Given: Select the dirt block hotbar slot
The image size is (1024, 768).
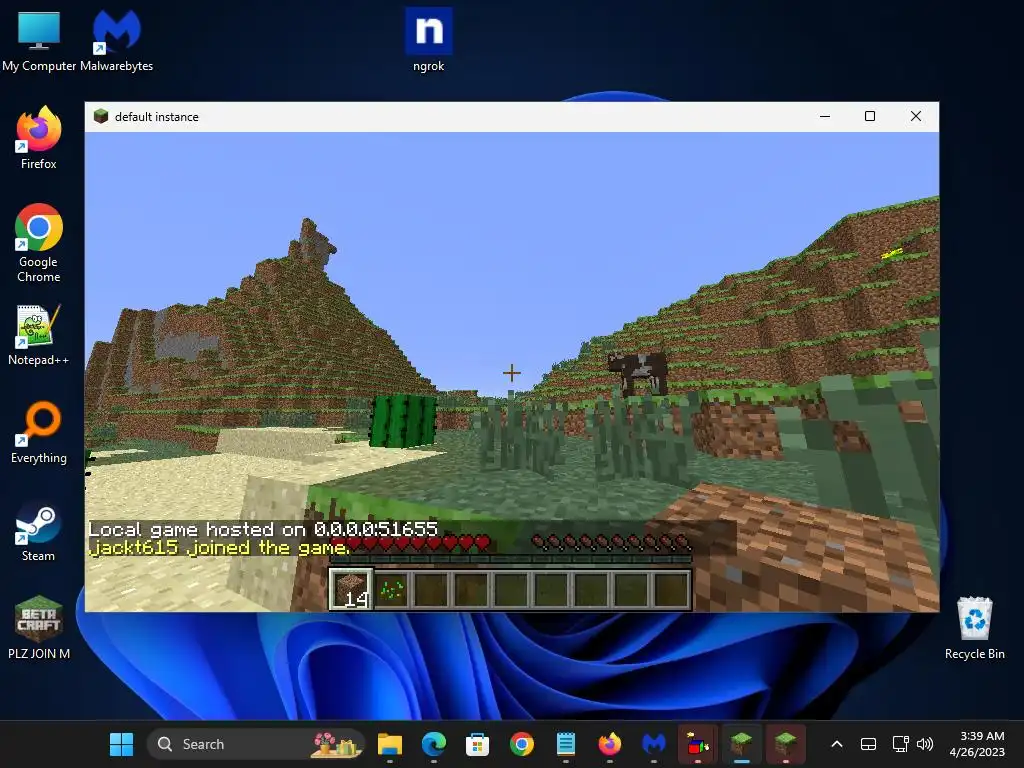Looking at the screenshot, I should pyautogui.click(x=351, y=589).
